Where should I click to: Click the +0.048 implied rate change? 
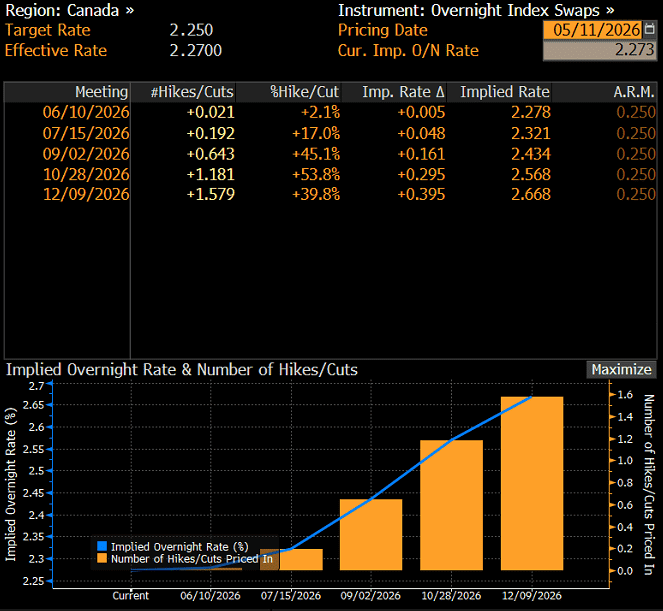tap(421, 133)
